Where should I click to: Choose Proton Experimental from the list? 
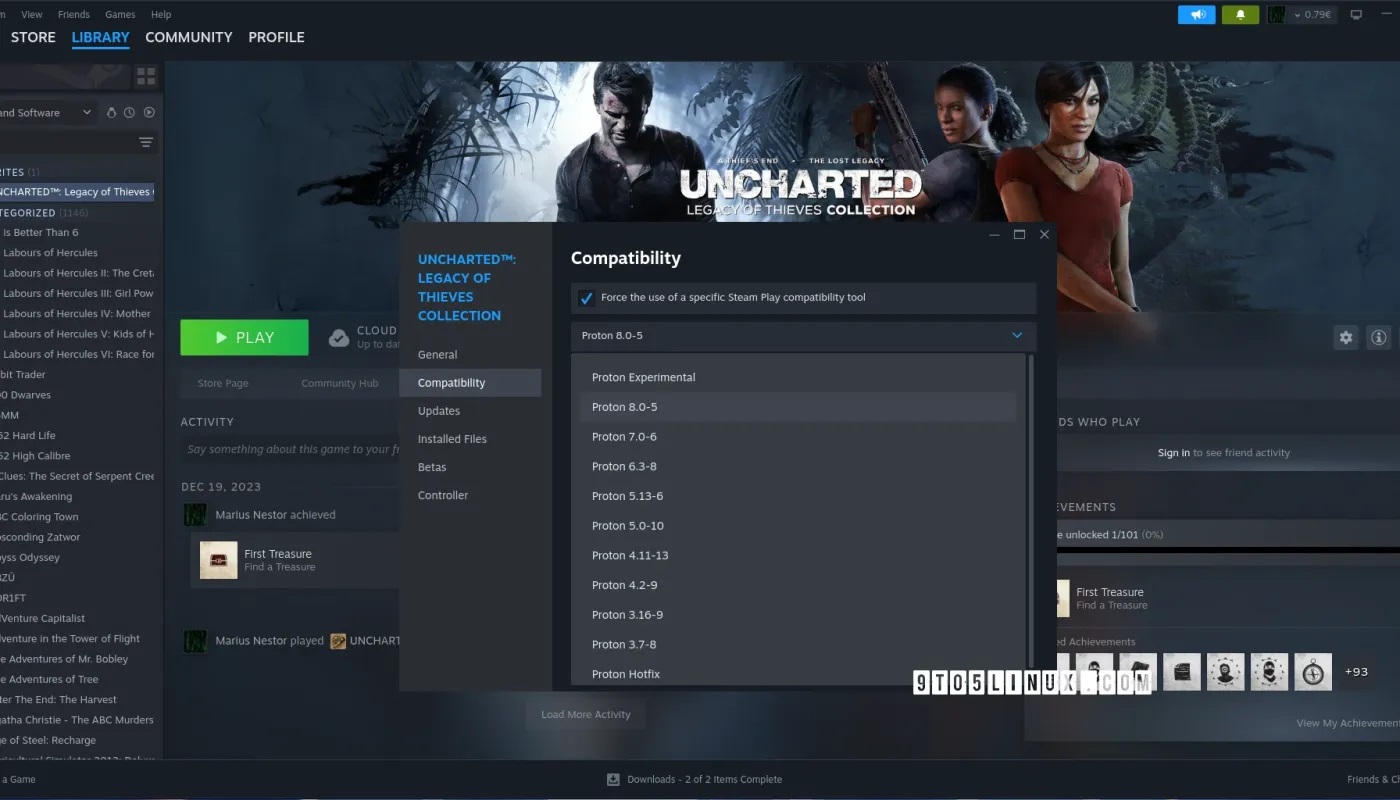point(798,377)
